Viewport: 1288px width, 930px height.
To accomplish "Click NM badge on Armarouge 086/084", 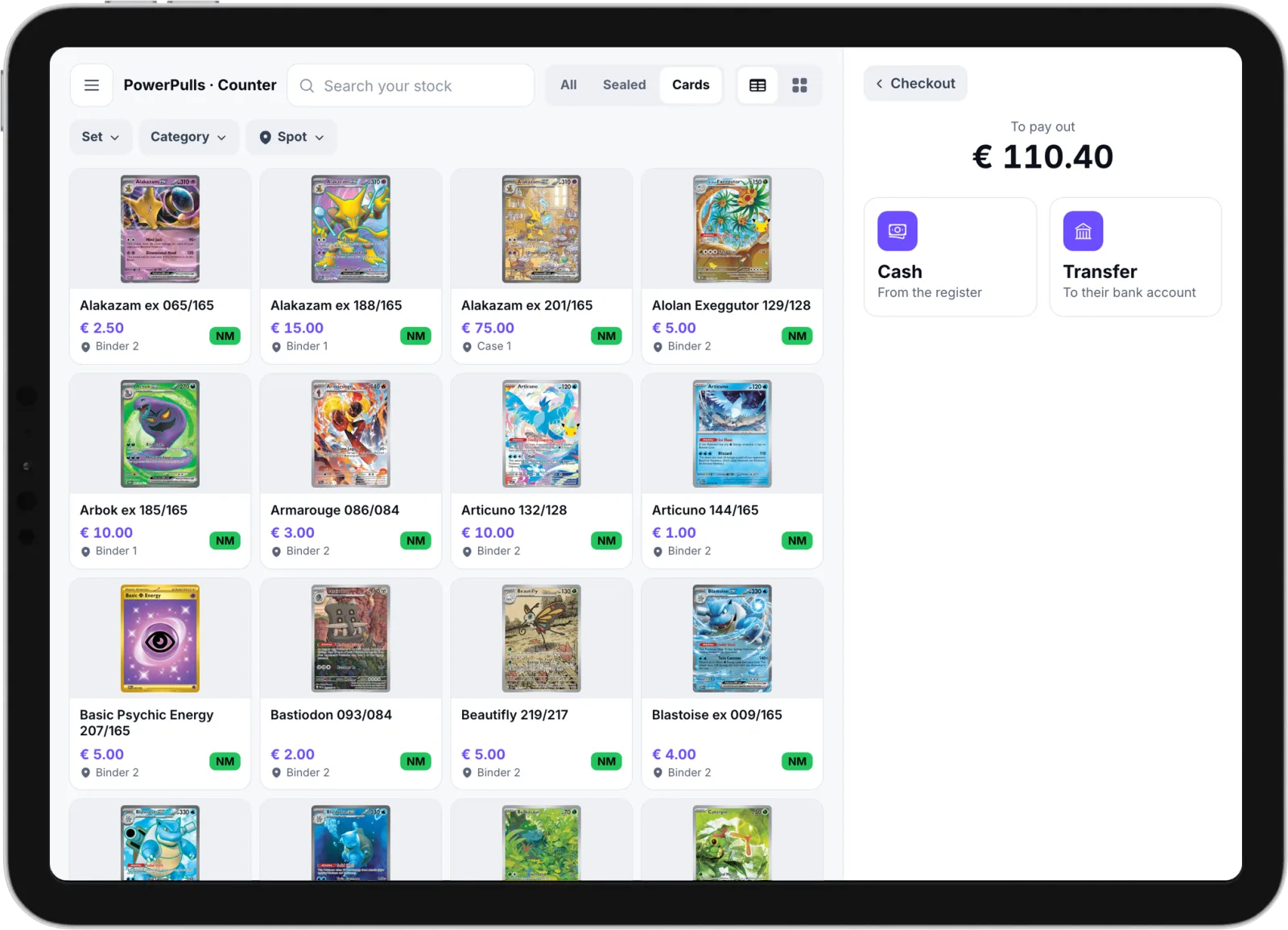I will tap(415, 540).
